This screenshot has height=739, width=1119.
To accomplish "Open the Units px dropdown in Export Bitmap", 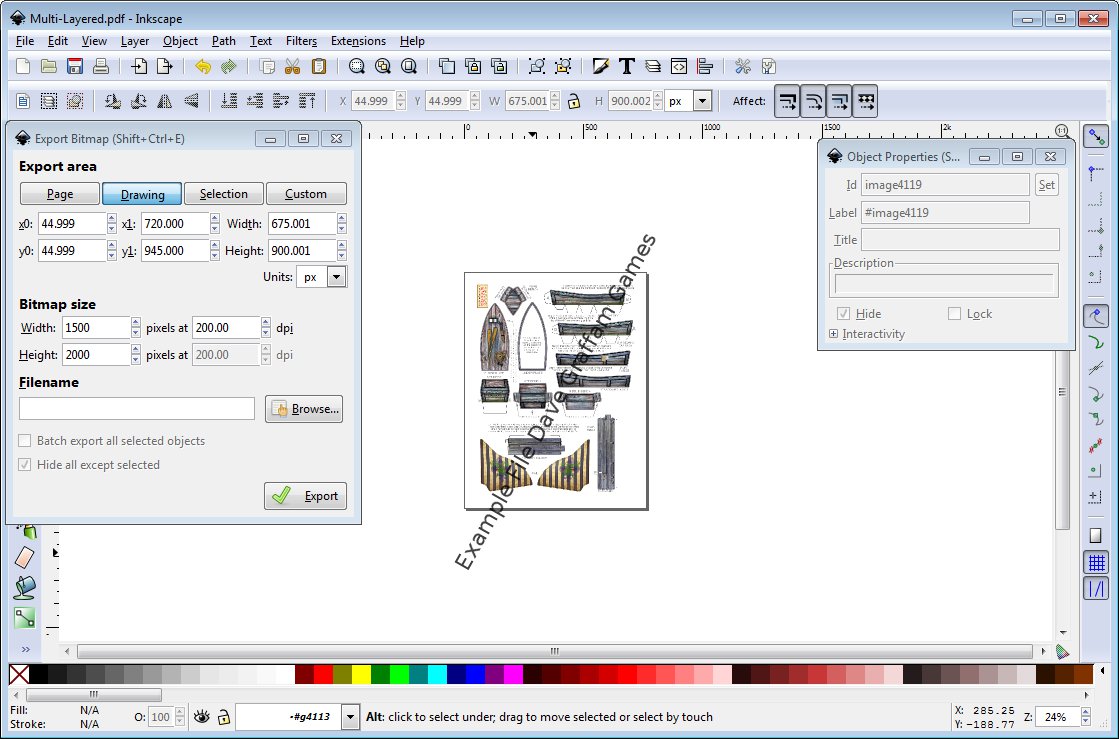I will point(336,277).
